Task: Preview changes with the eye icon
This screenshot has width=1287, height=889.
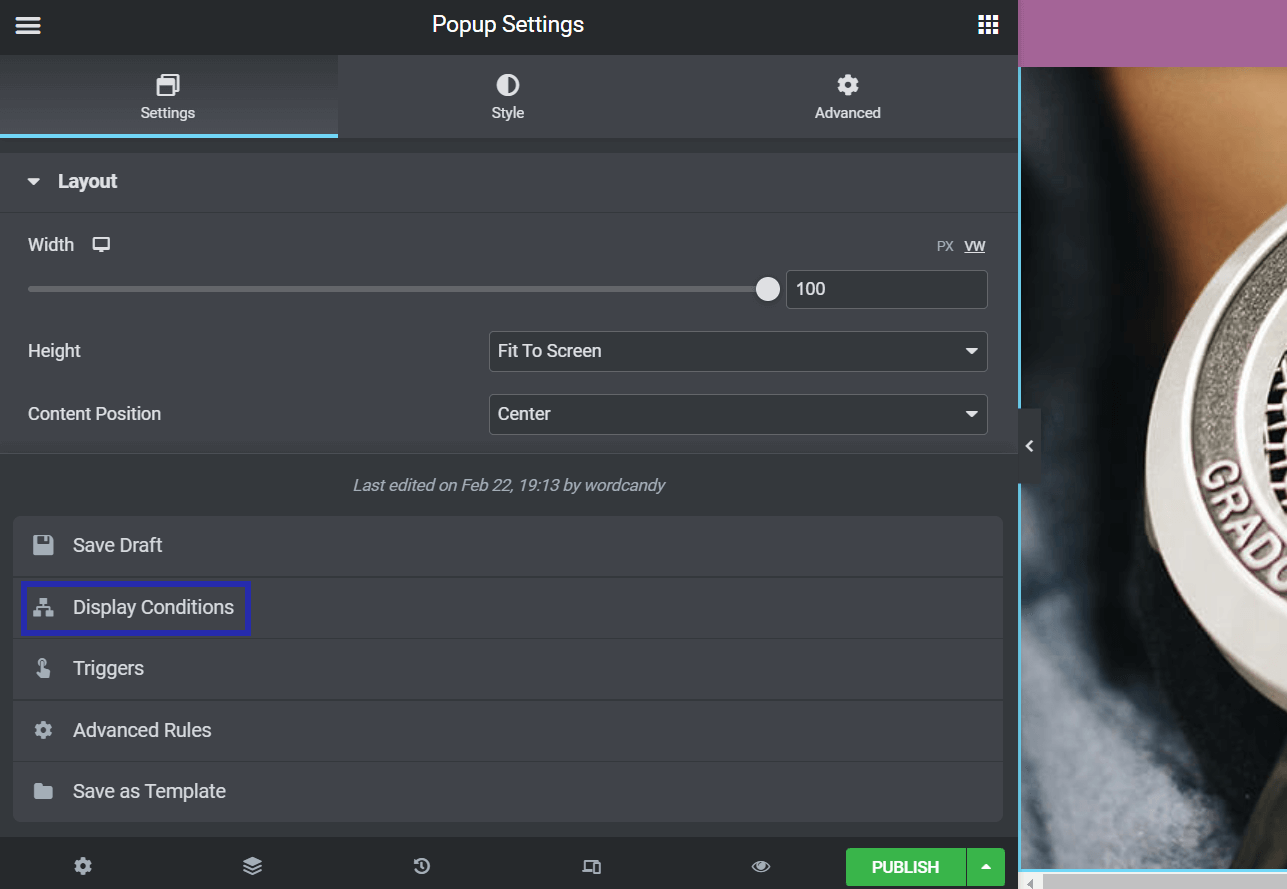Action: (761, 866)
